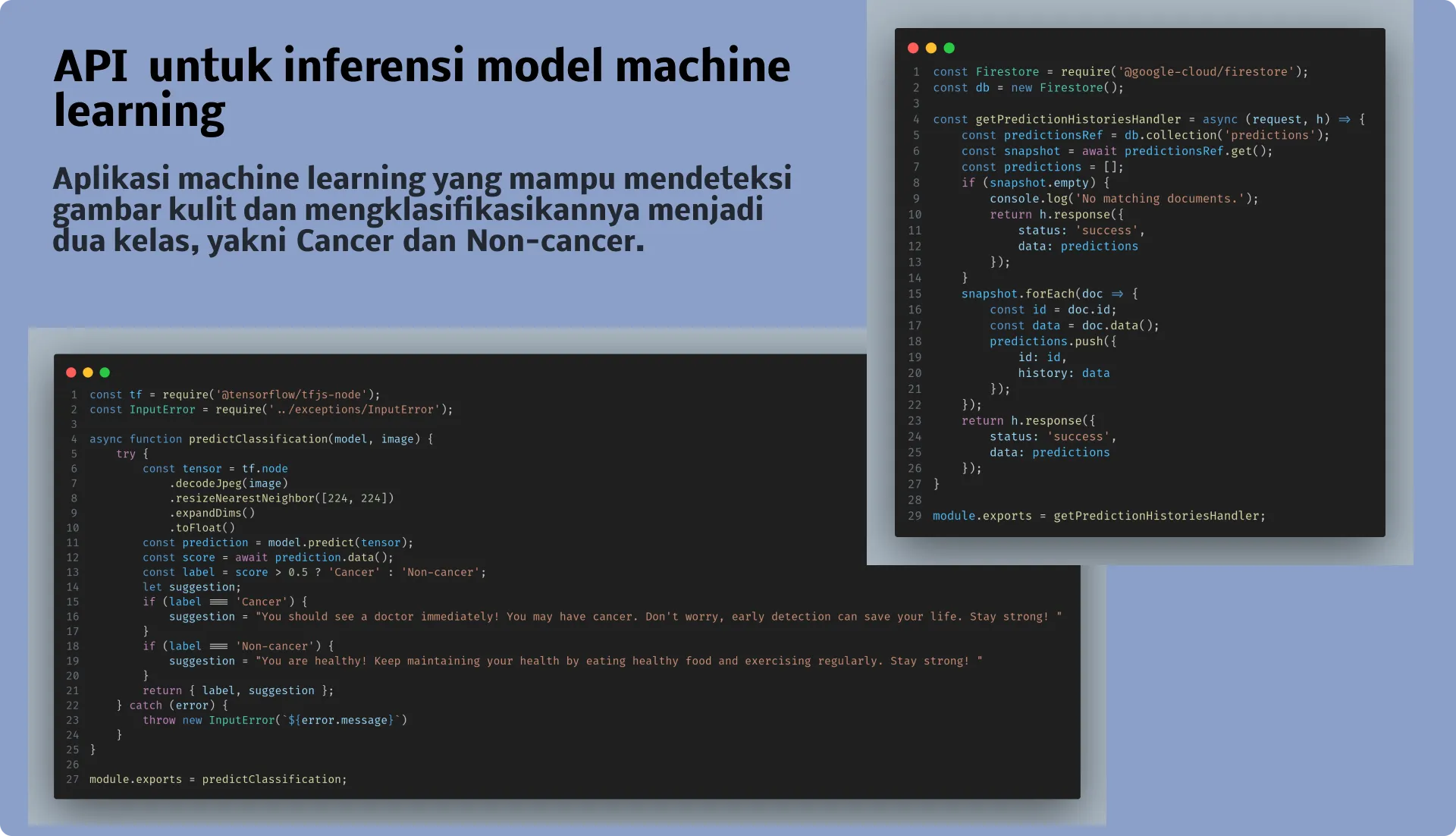Click the '.toFloat()' line
Viewport: 1456px width, 836px height.
click(x=202, y=528)
